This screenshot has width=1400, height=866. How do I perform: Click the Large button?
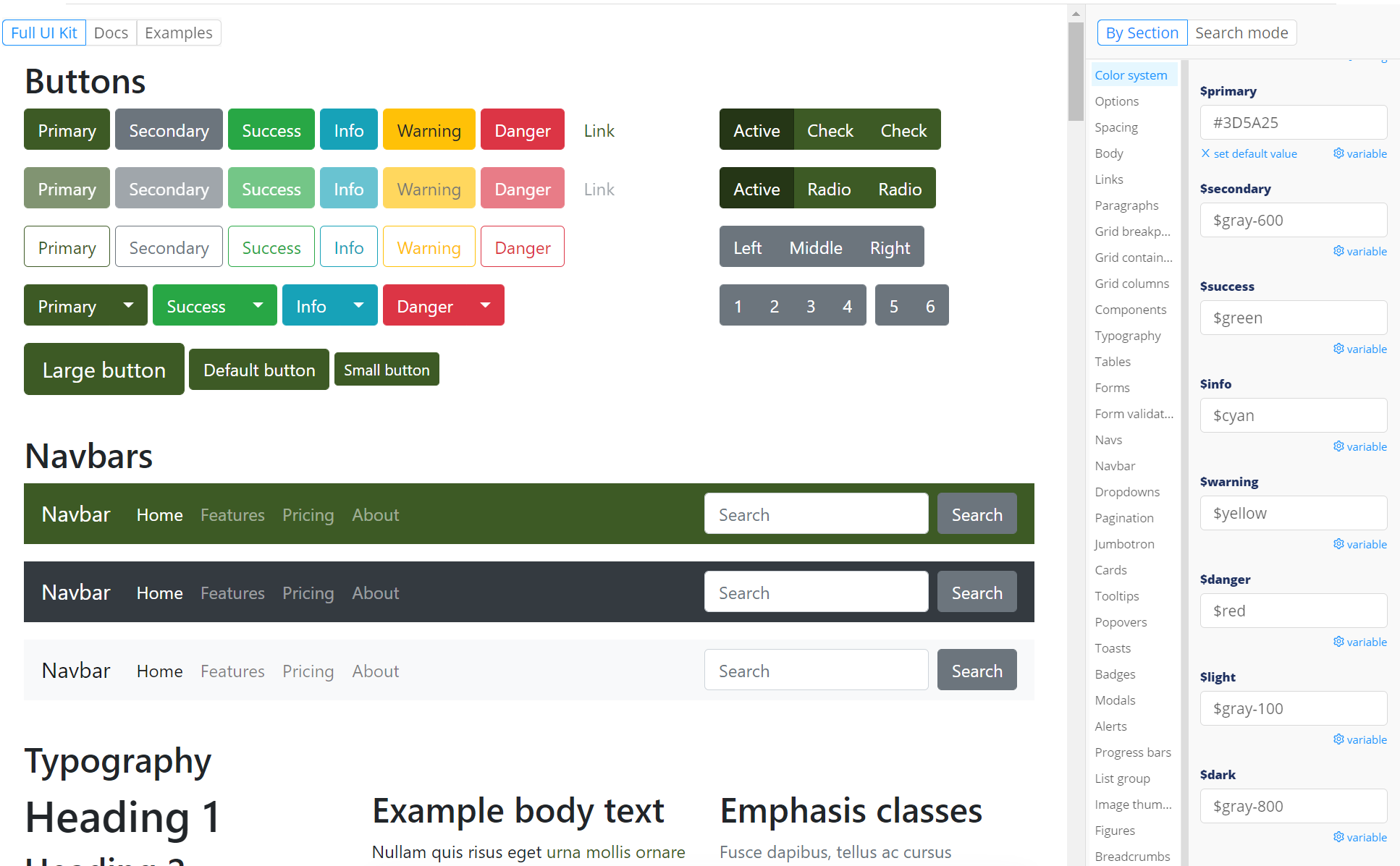coord(104,369)
